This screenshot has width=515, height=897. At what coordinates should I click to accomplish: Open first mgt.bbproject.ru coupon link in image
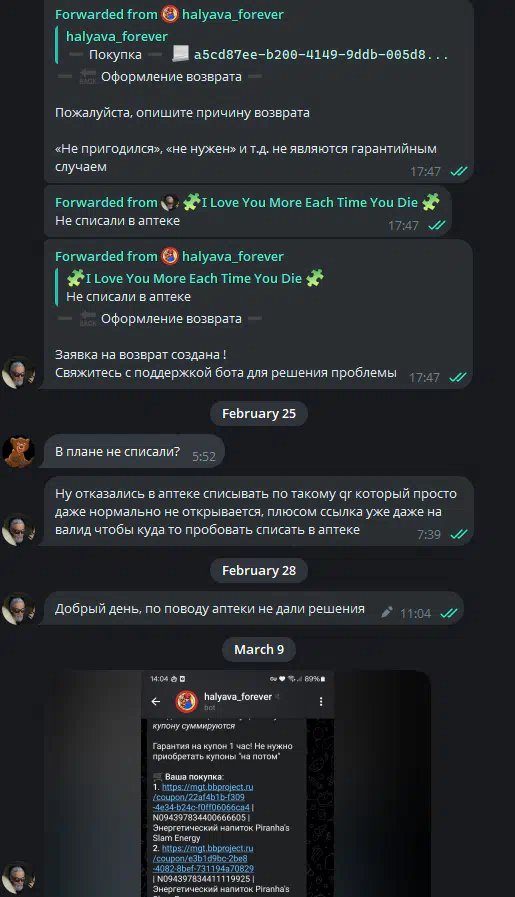(x=203, y=797)
